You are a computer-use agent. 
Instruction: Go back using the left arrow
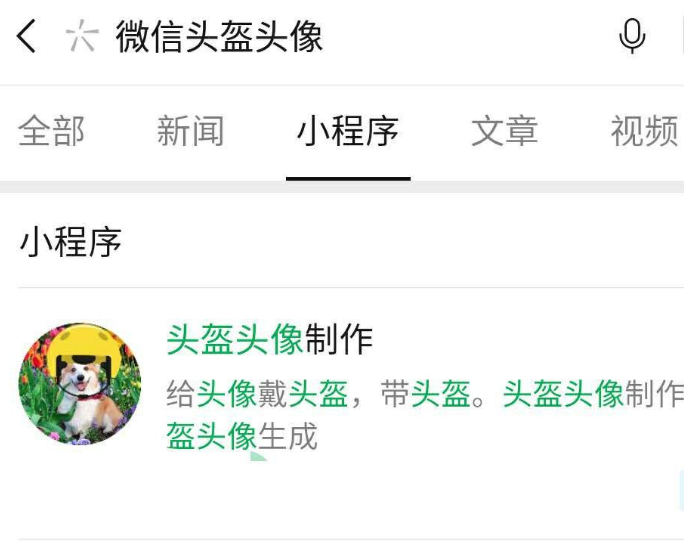tap(26, 36)
